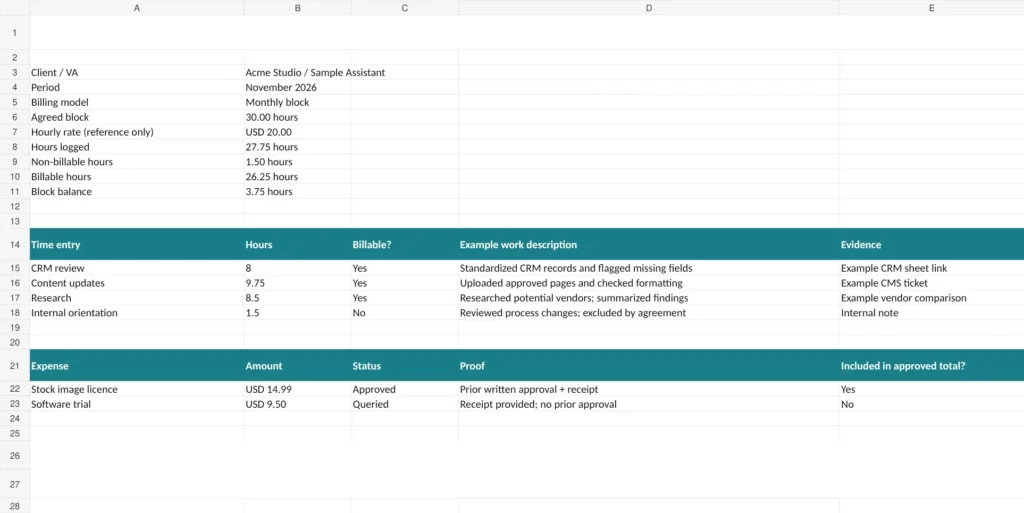This screenshot has height=513, width=1024.
Task: Select the 'Software trial' cell
Action: pyautogui.click(x=136, y=405)
